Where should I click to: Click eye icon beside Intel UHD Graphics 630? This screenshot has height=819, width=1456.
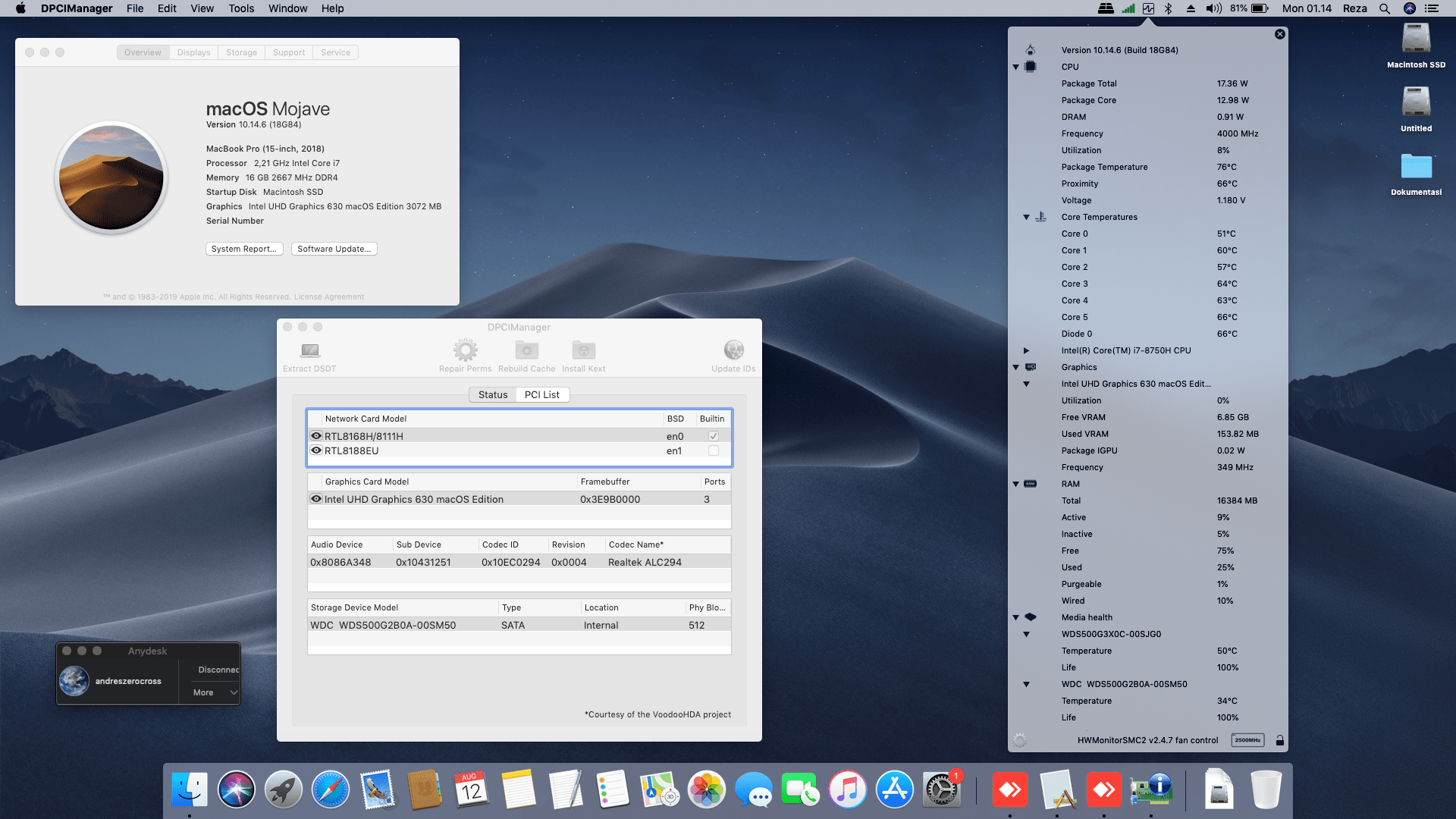316,499
